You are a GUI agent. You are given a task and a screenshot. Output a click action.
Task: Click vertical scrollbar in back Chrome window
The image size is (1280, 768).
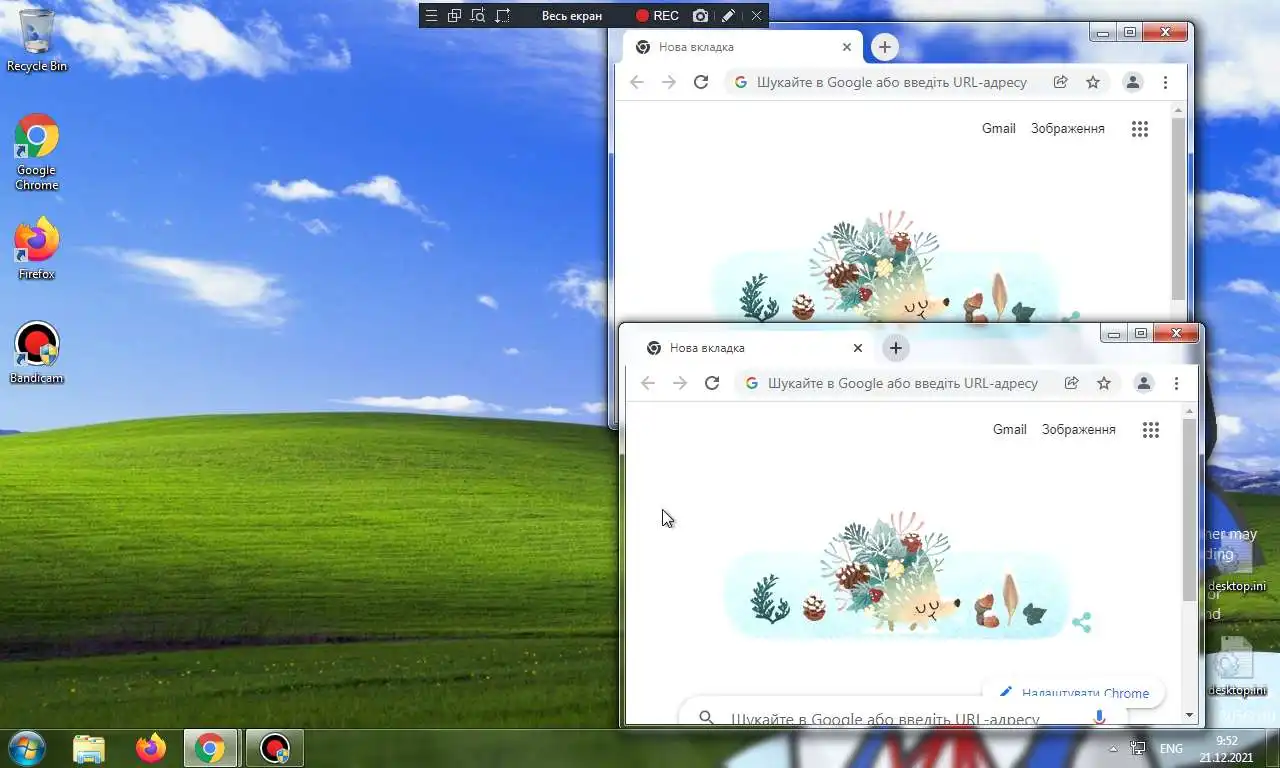tap(1178, 208)
